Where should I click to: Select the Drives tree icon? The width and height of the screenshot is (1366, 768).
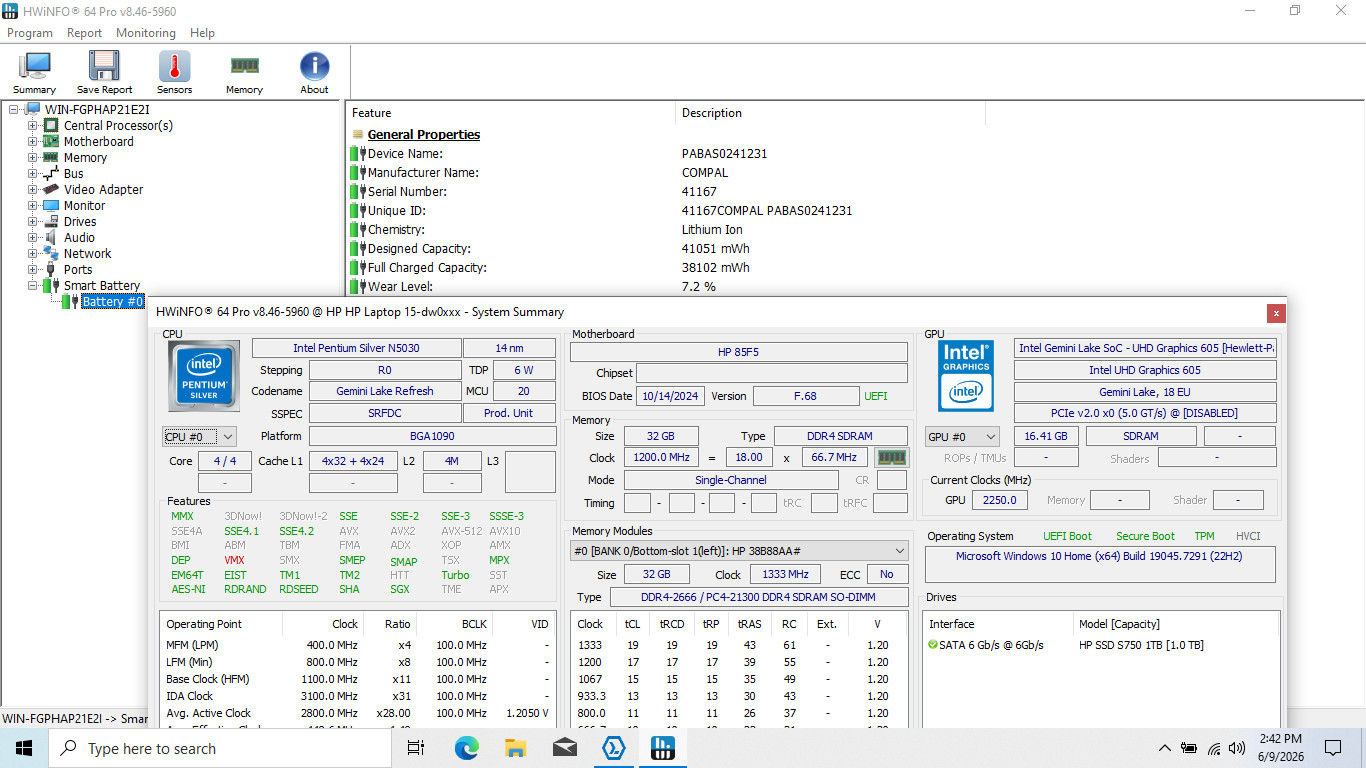coord(51,221)
